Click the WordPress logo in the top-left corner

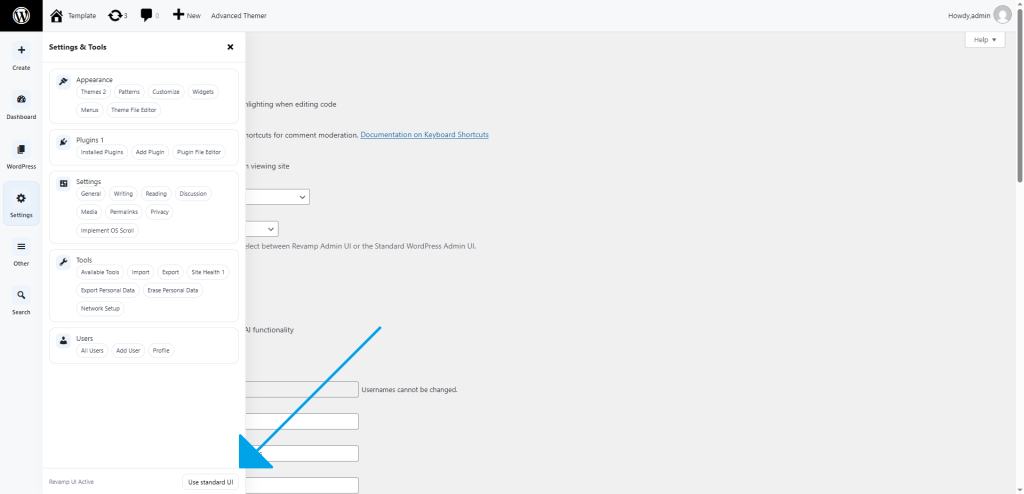tap(21, 15)
